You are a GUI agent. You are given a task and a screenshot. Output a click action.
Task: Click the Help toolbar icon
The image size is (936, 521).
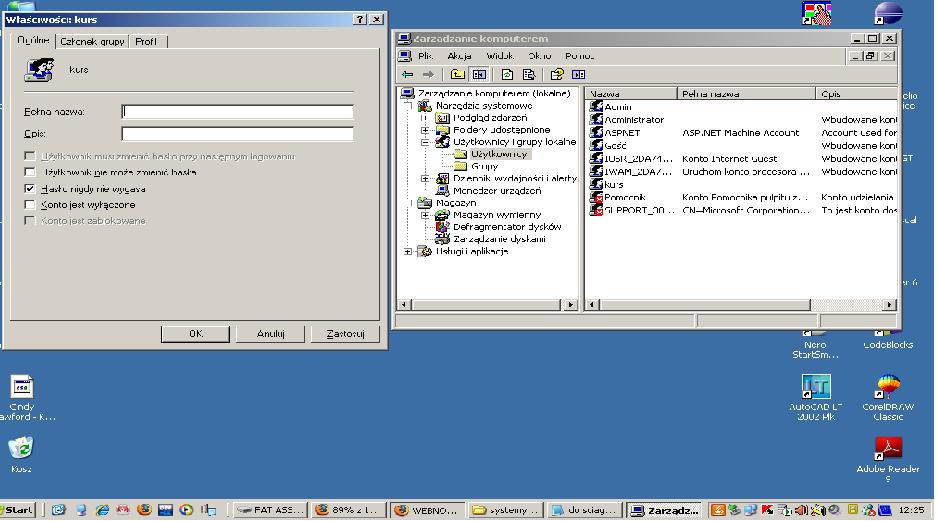(557, 74)
